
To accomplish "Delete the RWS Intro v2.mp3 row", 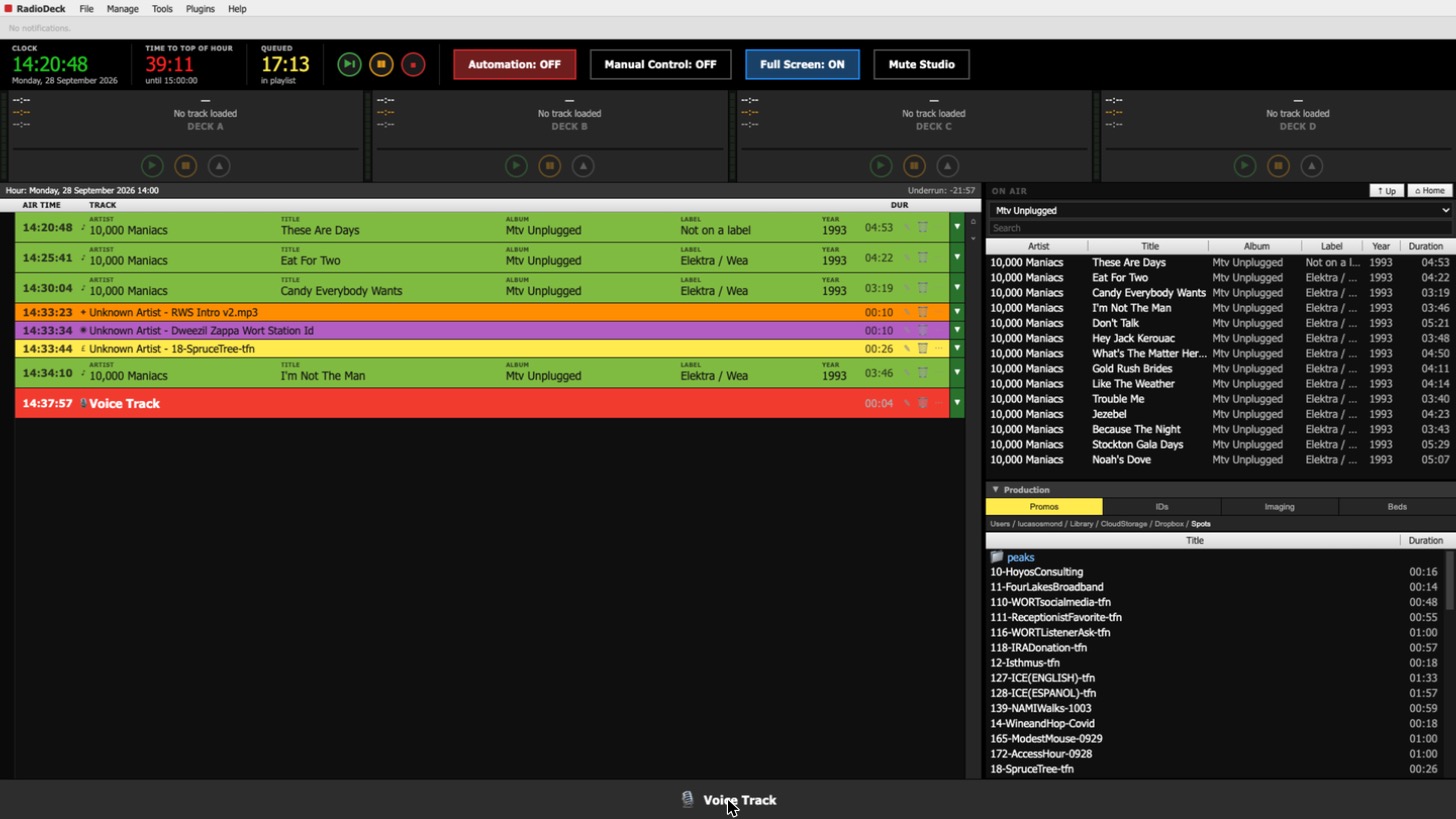I will [x=923, y=312].
